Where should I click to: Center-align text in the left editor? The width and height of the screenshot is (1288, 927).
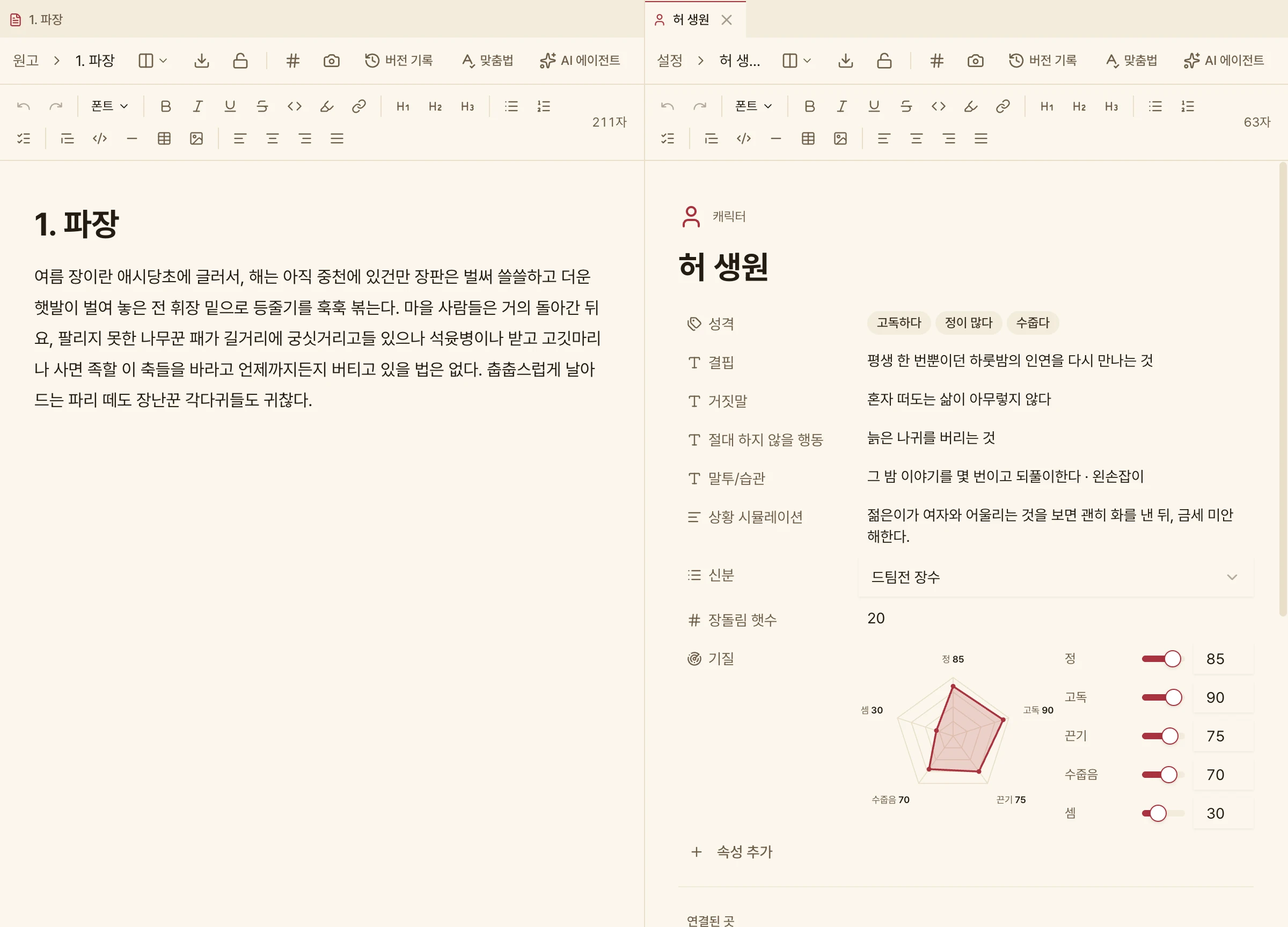pyautogui.click(x=272, y=138)
